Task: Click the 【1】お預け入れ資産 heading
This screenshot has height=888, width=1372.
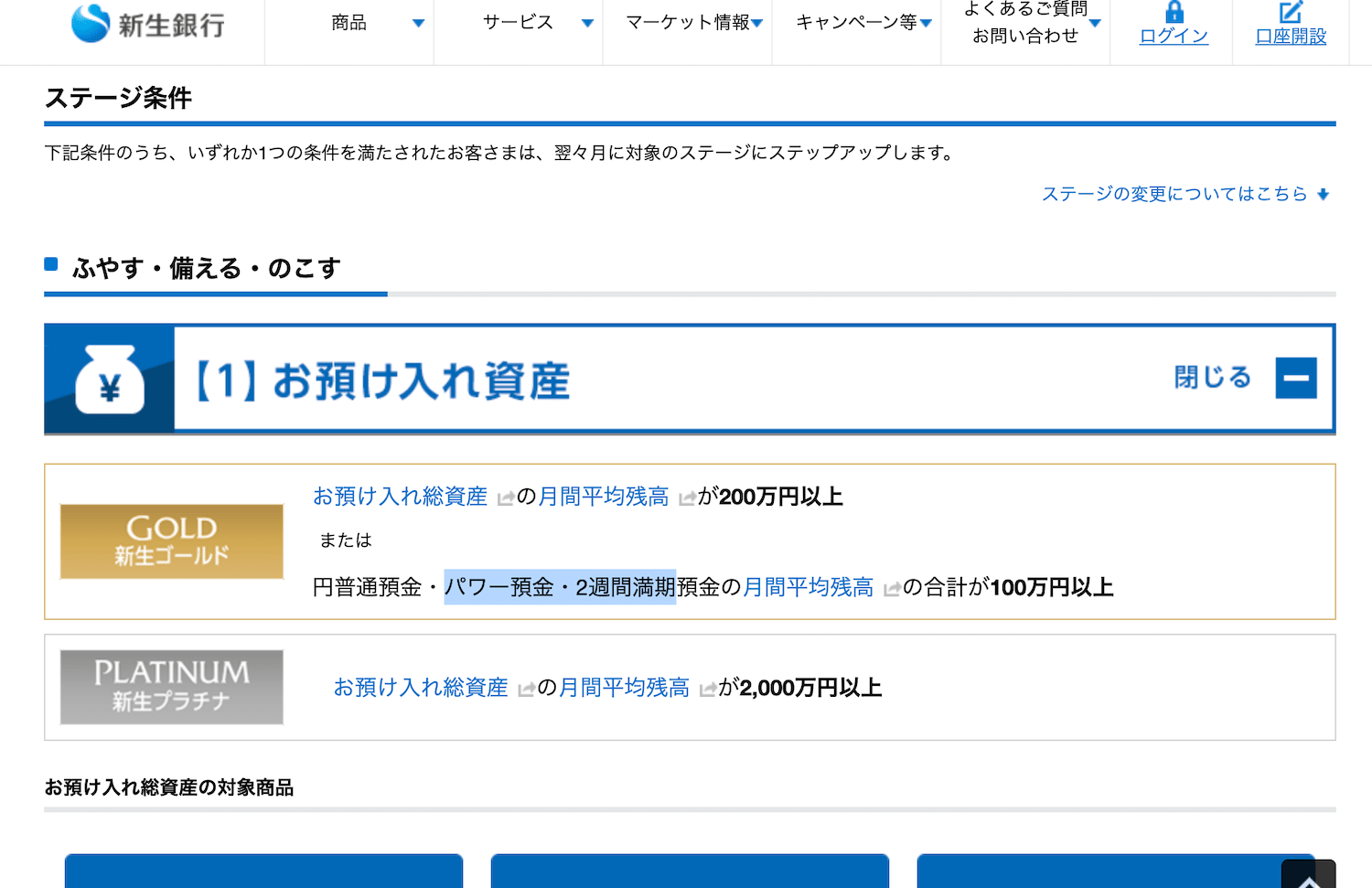Action: (x=383, y=380)
